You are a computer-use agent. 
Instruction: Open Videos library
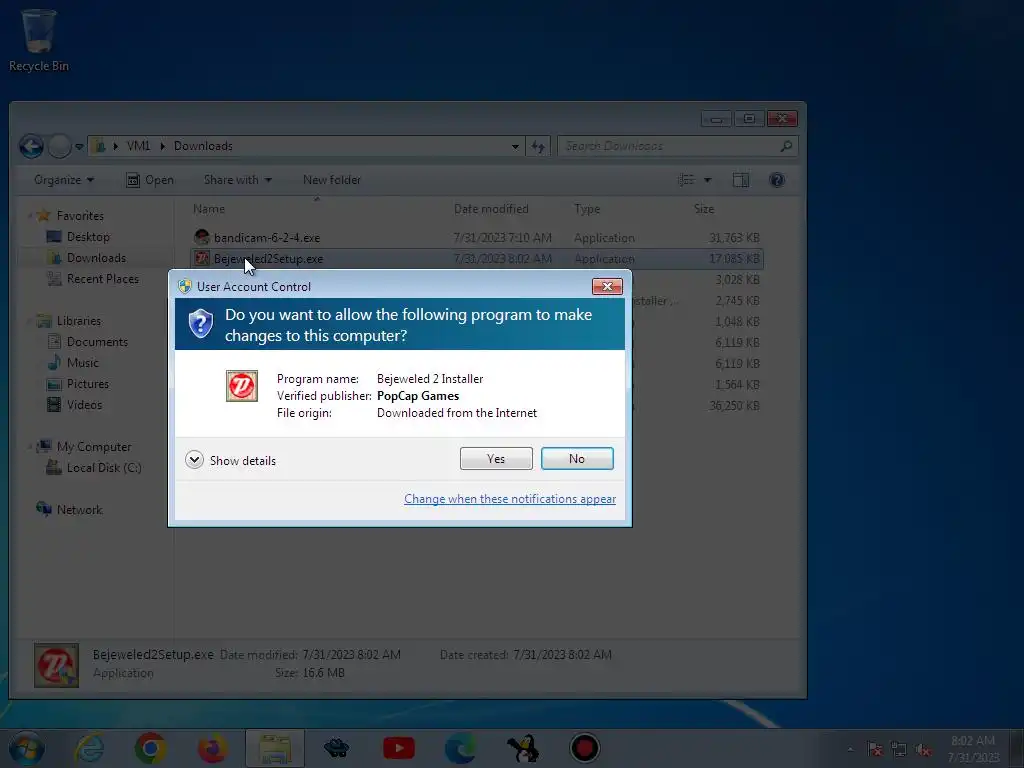84,405
